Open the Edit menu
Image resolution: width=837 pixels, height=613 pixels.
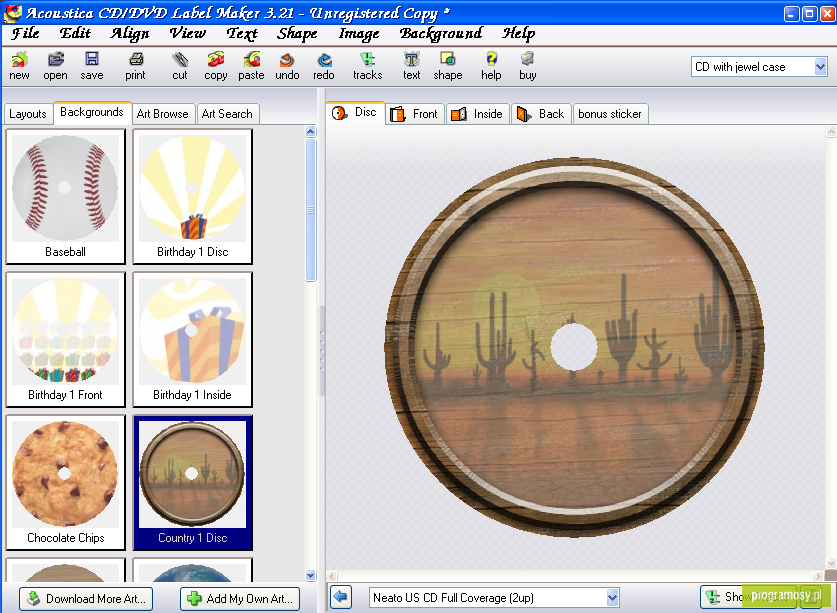click(75, 33)
